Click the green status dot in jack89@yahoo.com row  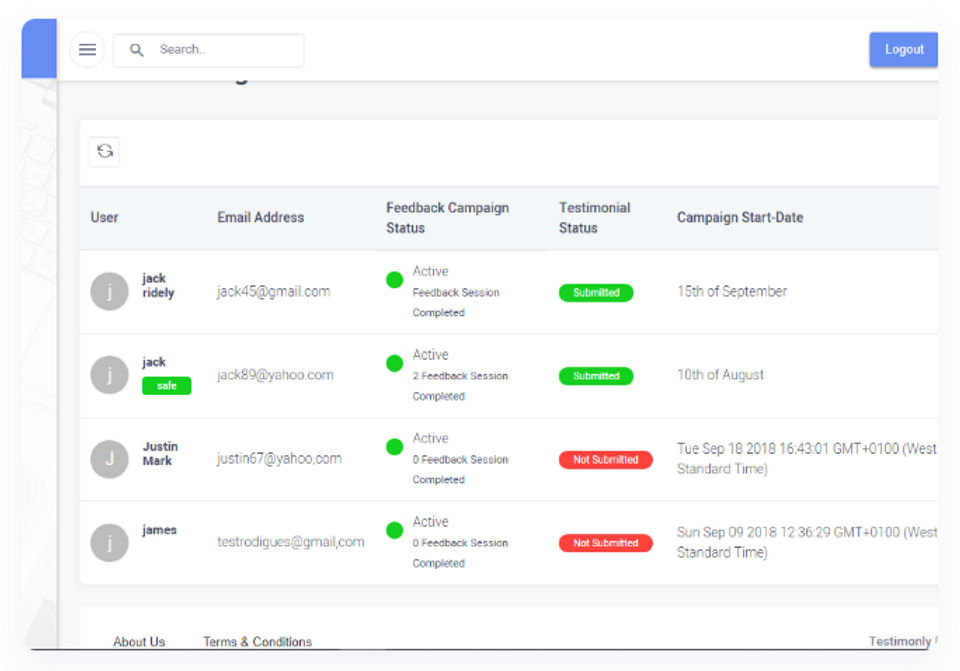pos(395,363)
